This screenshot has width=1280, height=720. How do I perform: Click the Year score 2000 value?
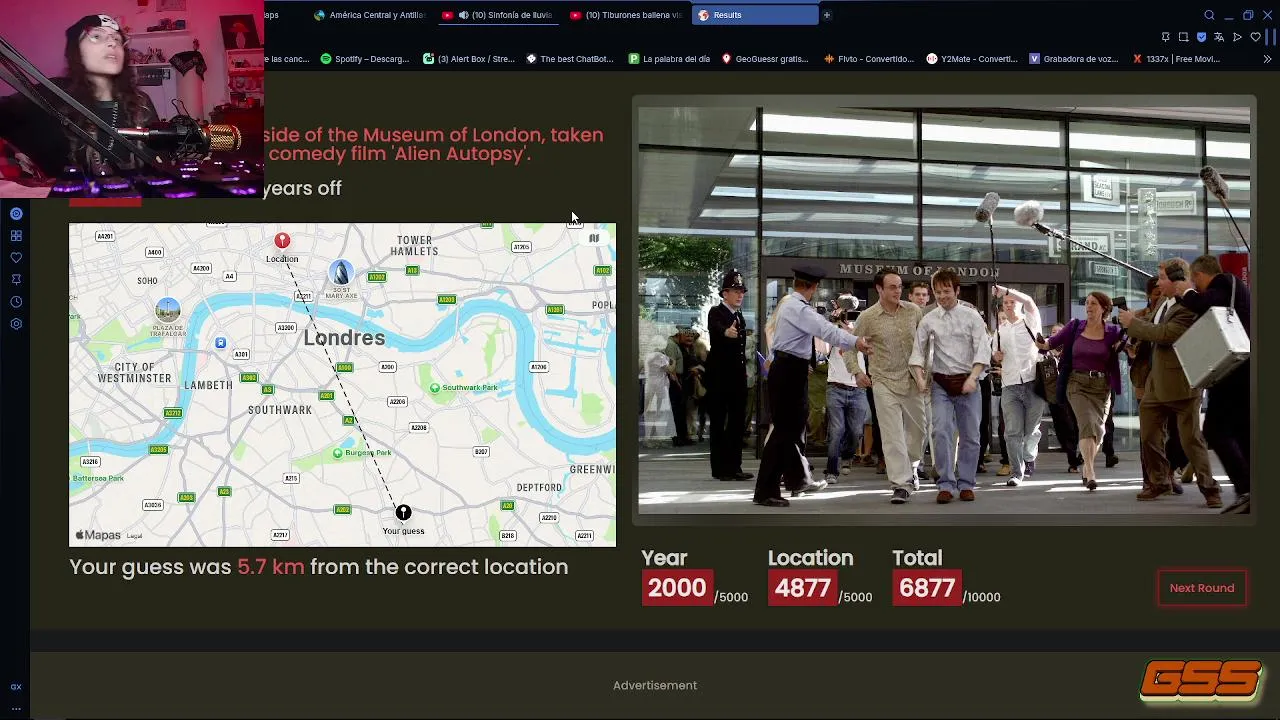(x=677, y=588)
